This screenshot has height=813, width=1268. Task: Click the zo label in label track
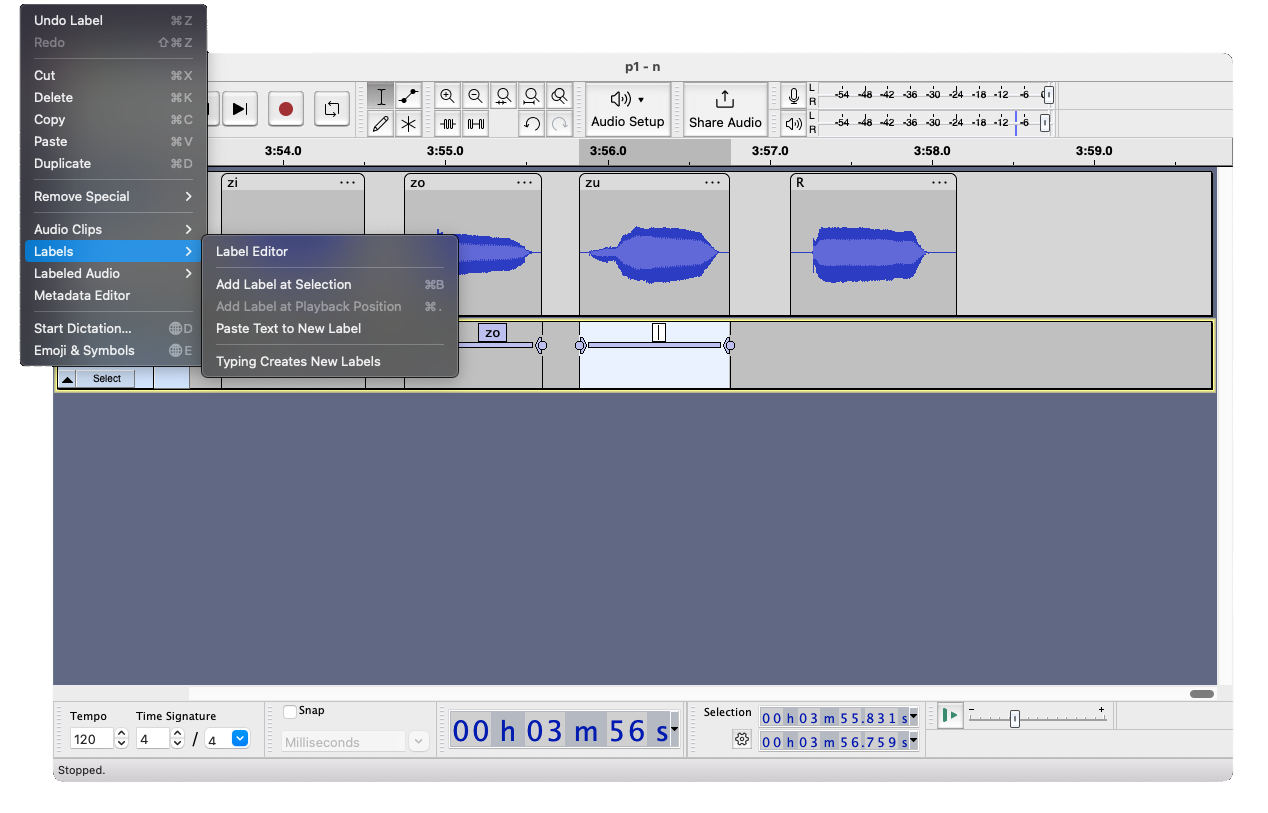pyautogui.click(x=492, y=333)
